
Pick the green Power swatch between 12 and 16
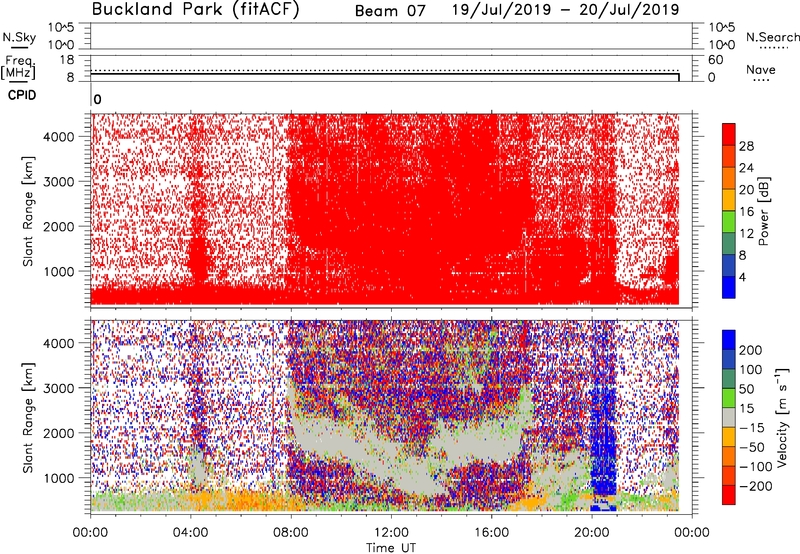pyautogui.click(x=729, y=222)
